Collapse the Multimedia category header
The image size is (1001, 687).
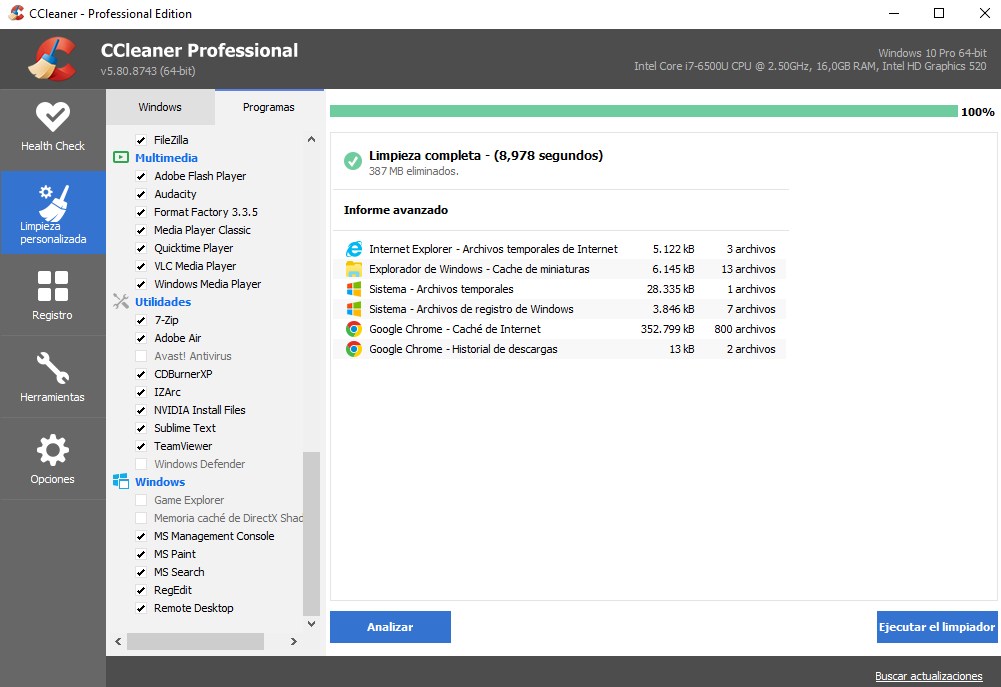[x=166, y=158]
